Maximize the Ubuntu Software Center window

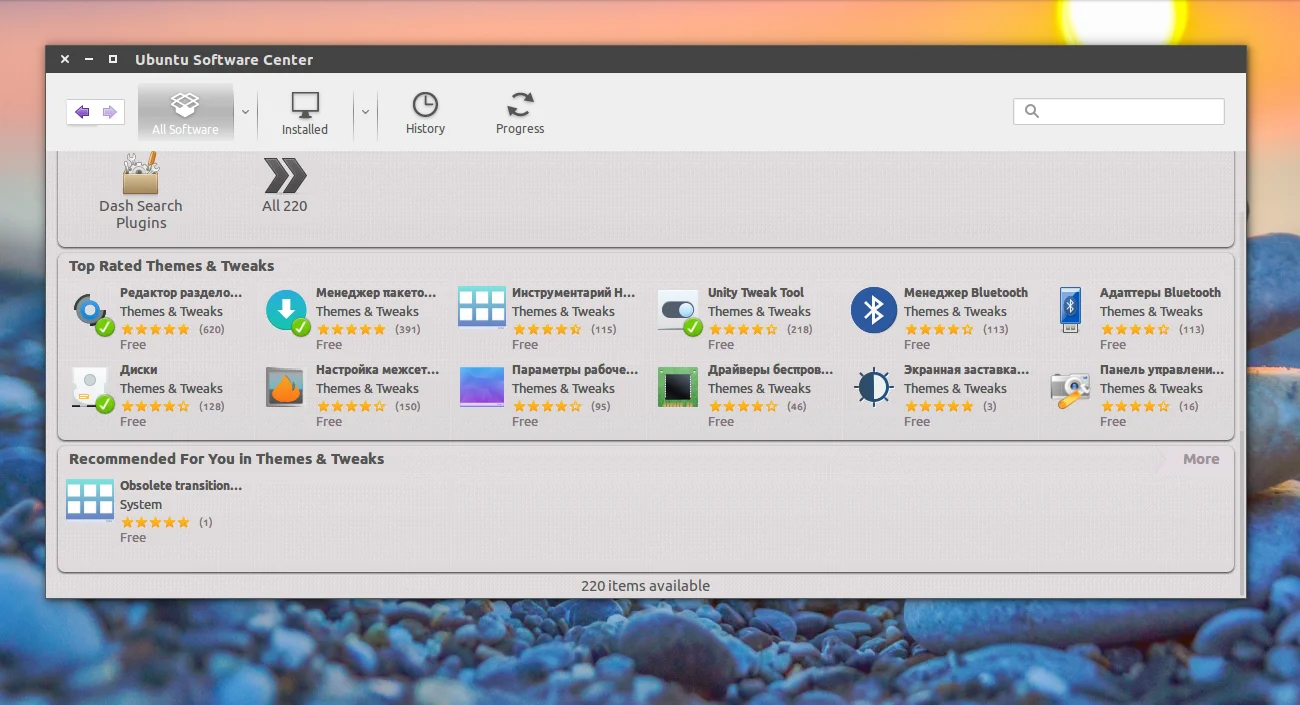(x=113, y=60)
